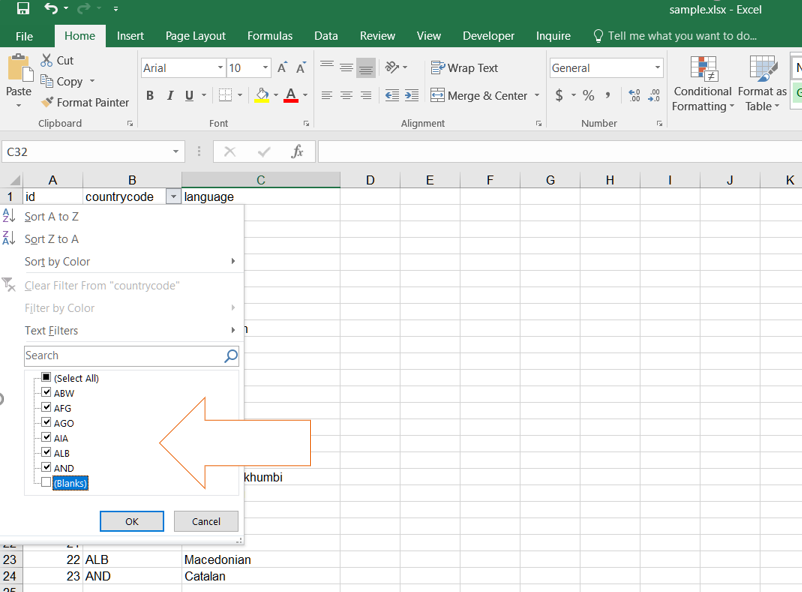Switch to the Formulas tab
This screenshot has width=802, height=592.
point(270,36)
